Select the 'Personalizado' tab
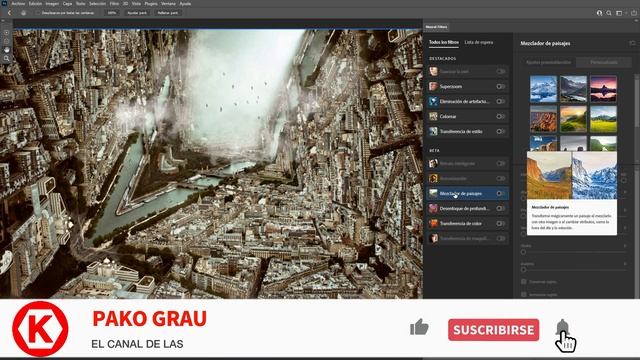The height and width of the screenshot is (360, 640). point(604,62)
